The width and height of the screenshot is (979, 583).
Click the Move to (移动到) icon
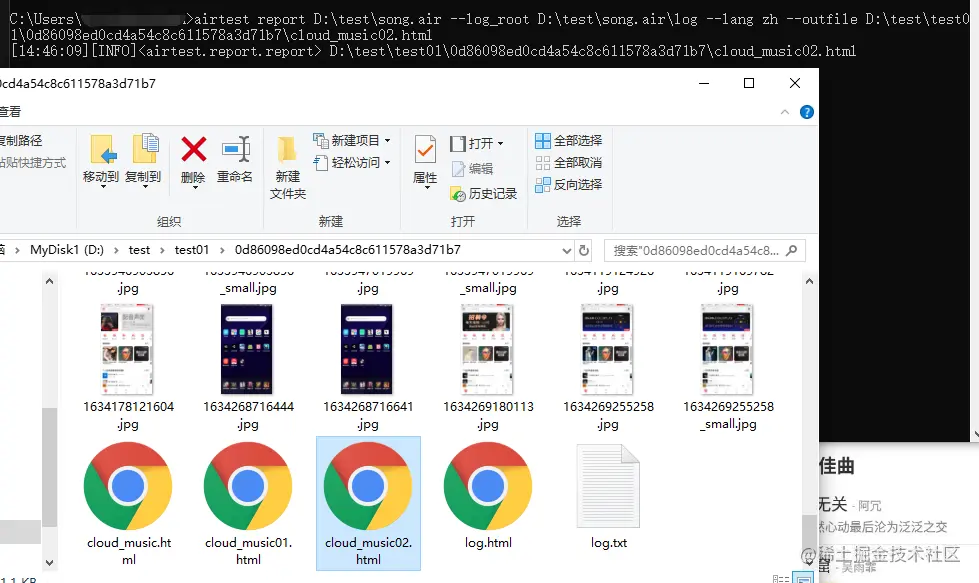point(101,150)
